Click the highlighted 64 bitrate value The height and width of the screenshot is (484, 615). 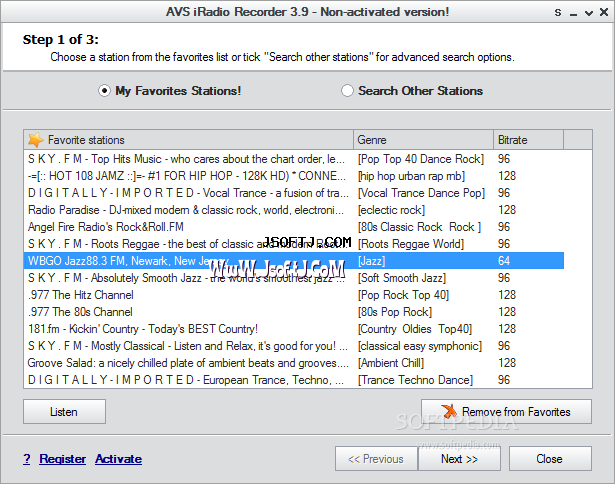504,261
